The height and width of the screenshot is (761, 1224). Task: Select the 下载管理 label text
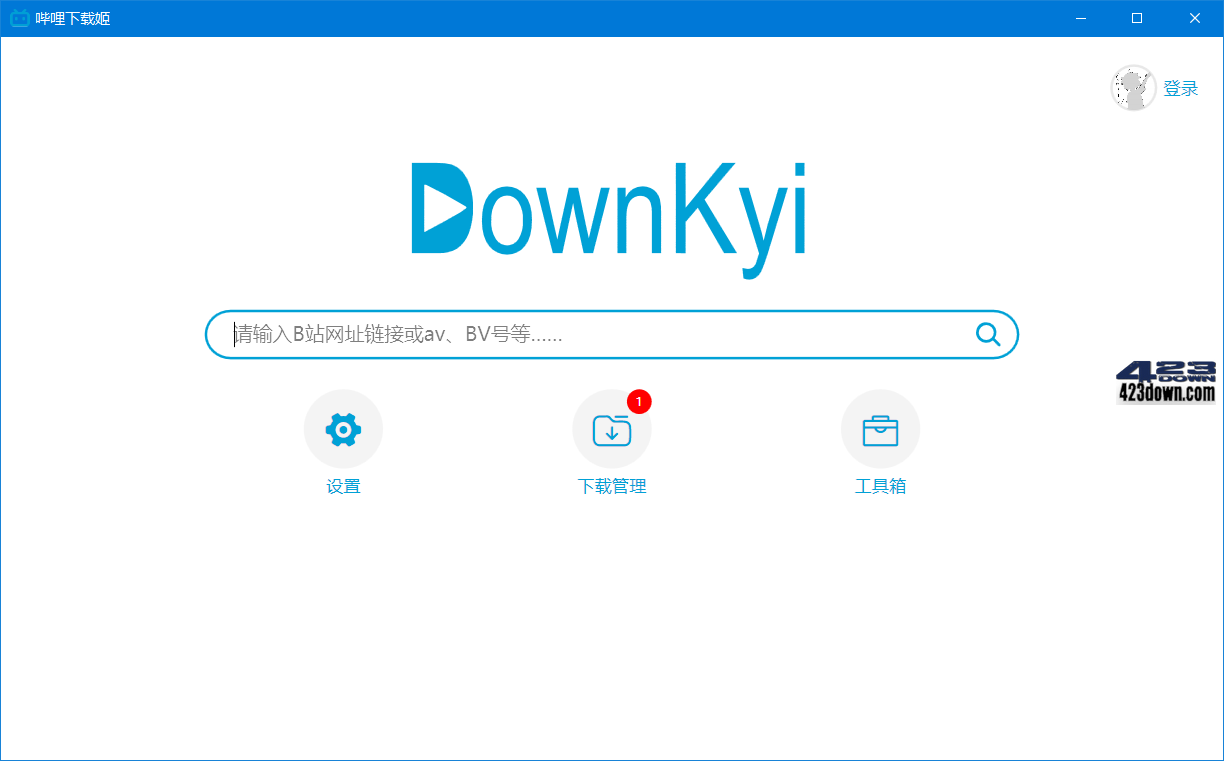[612, 486]
